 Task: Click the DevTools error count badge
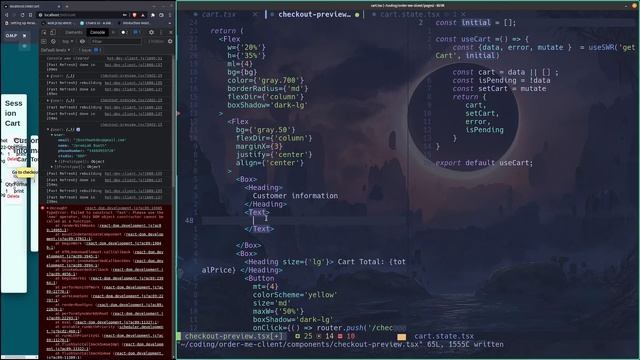(124, 32)
